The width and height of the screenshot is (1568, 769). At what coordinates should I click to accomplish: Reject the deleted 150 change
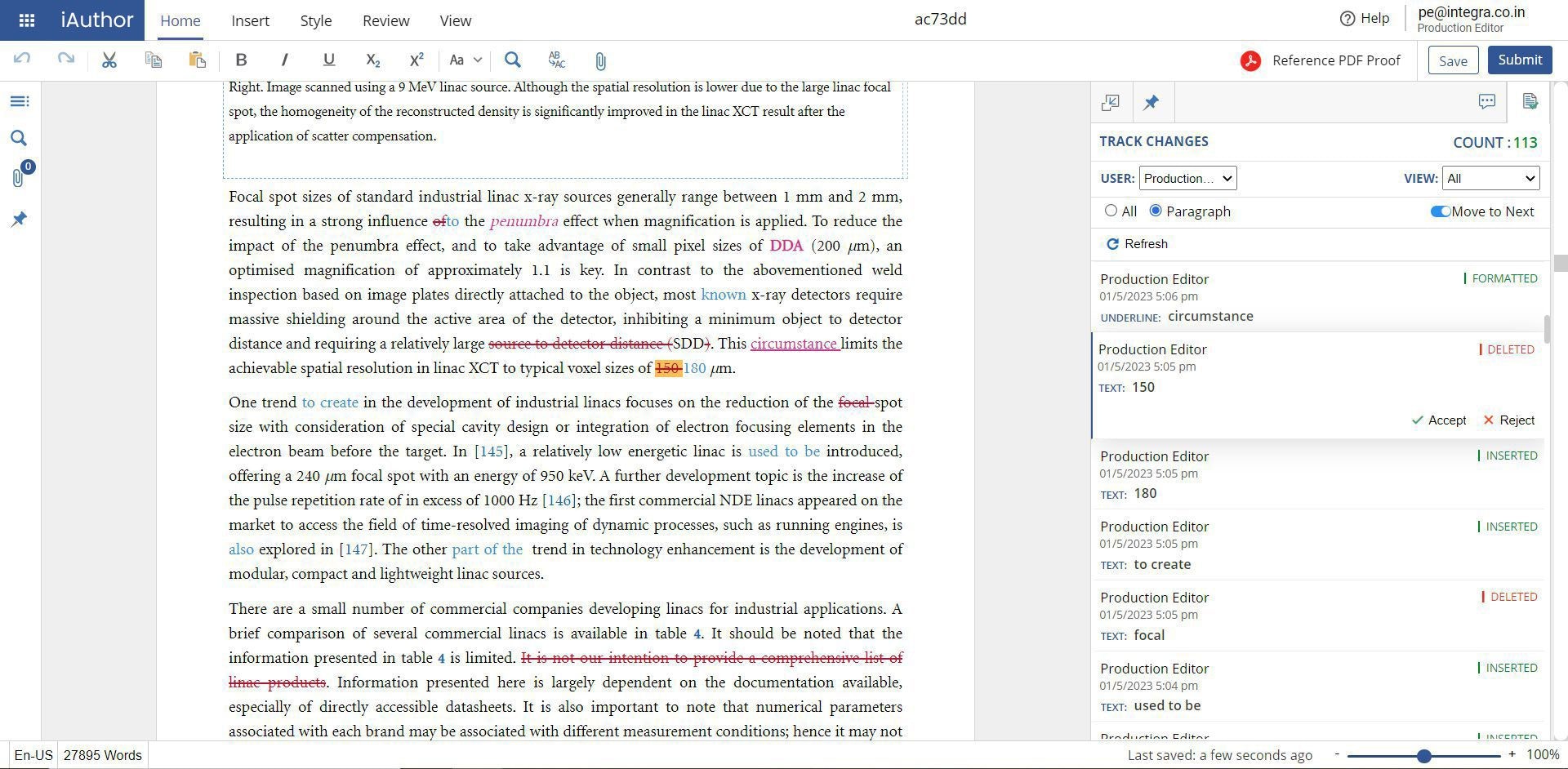coord(1508,420)
